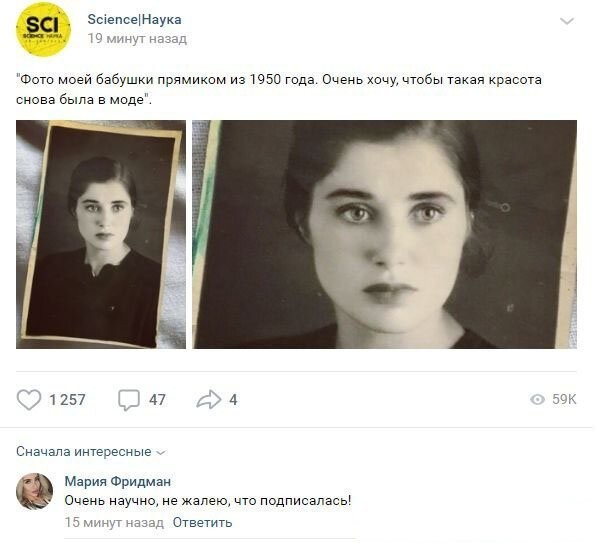Open Мария Фридман's name link
Viewport: 595px width, 543px height.
tap(118, 481)
